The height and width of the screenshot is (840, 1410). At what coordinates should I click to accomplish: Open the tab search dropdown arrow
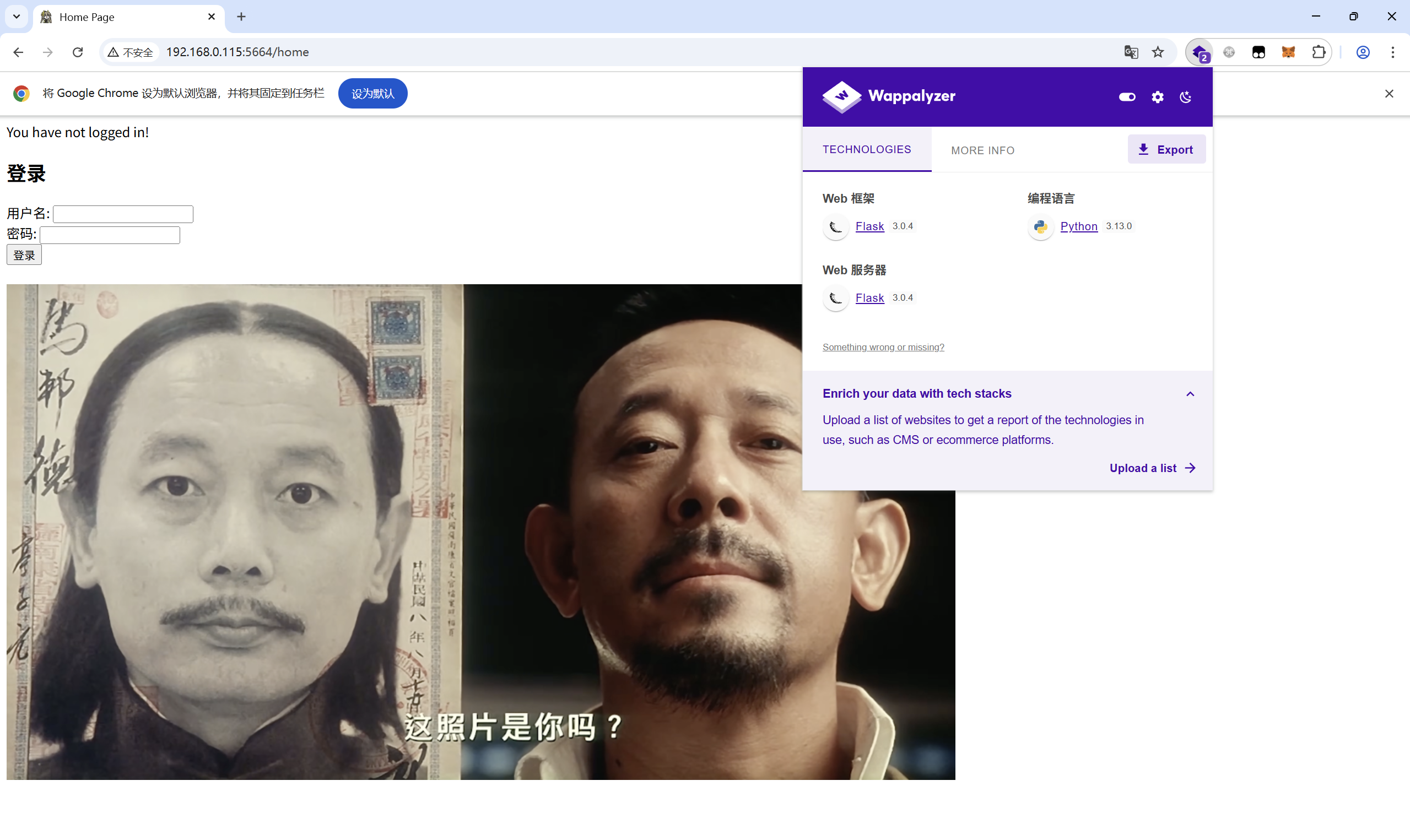(x=17, y=17)
